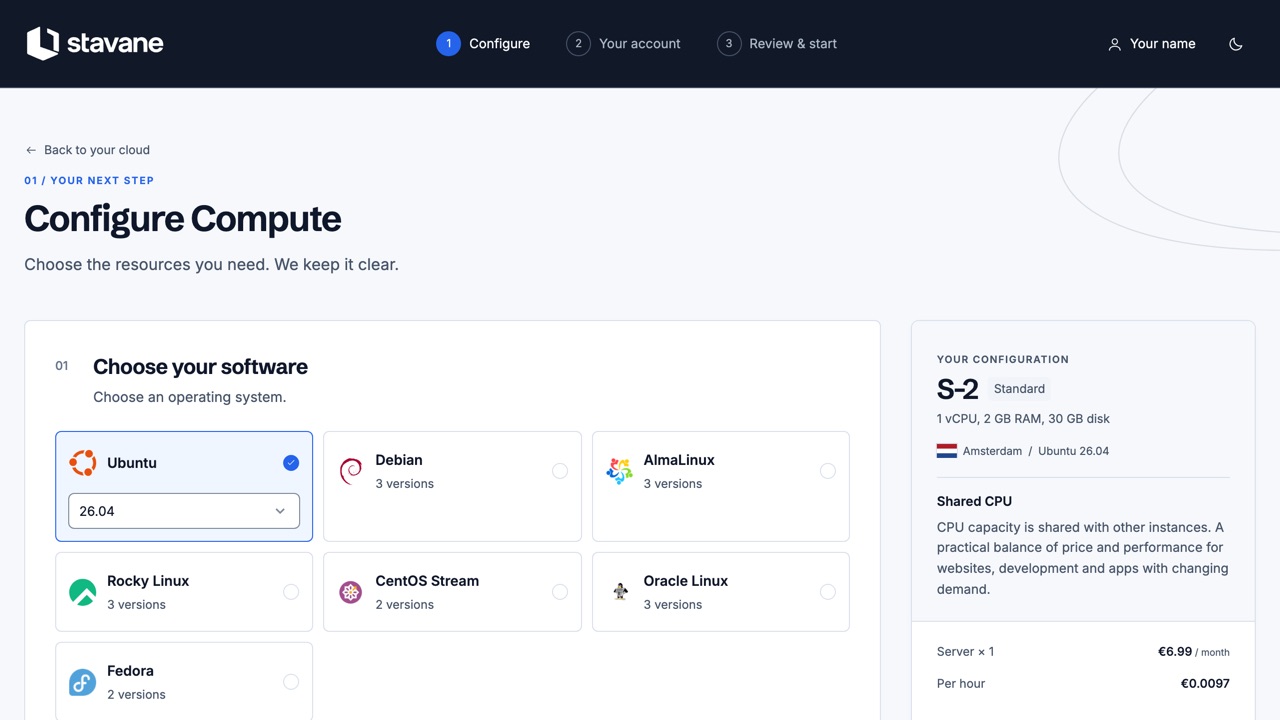Click the €0.0097 hourly price
1280x720 pixels.
(1205, 684)
